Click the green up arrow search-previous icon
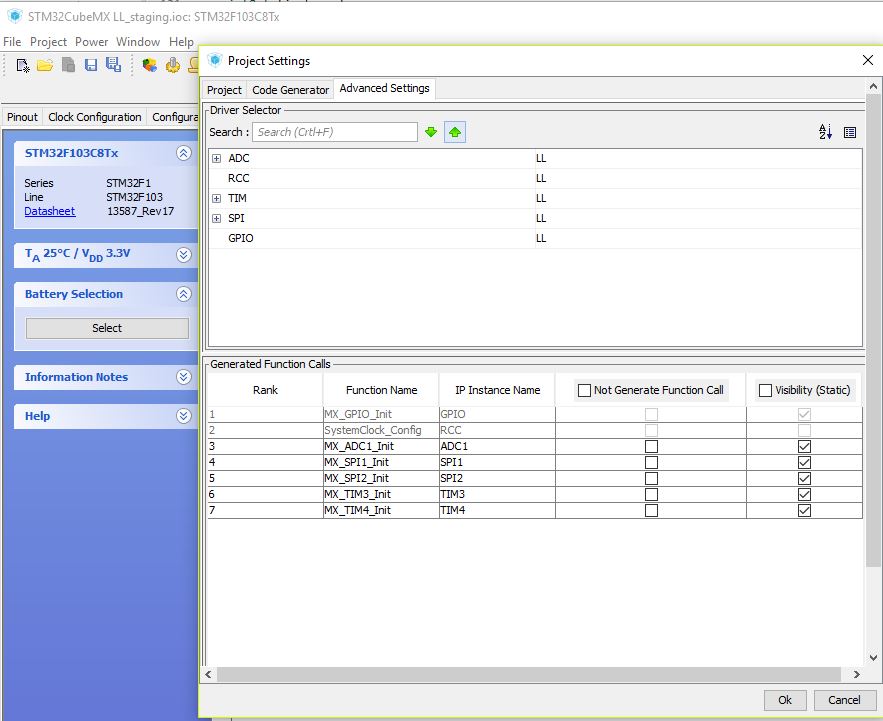This screenshot has width=883, height=721. coord(455,132)
